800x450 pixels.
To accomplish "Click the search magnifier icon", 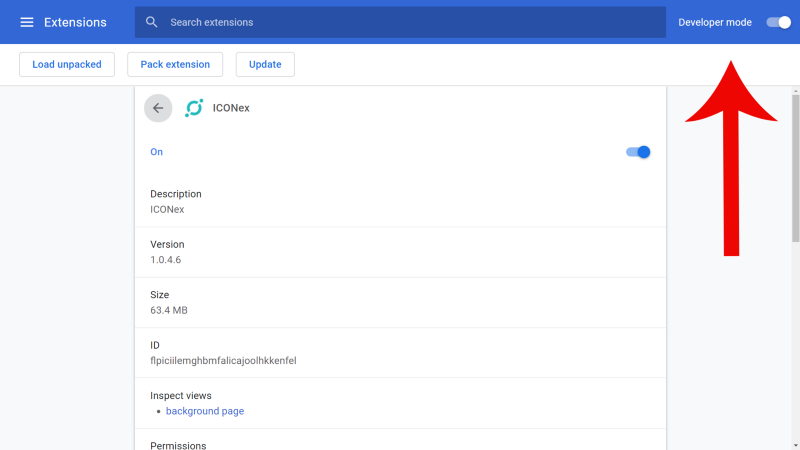I will [x=152, y=22].
